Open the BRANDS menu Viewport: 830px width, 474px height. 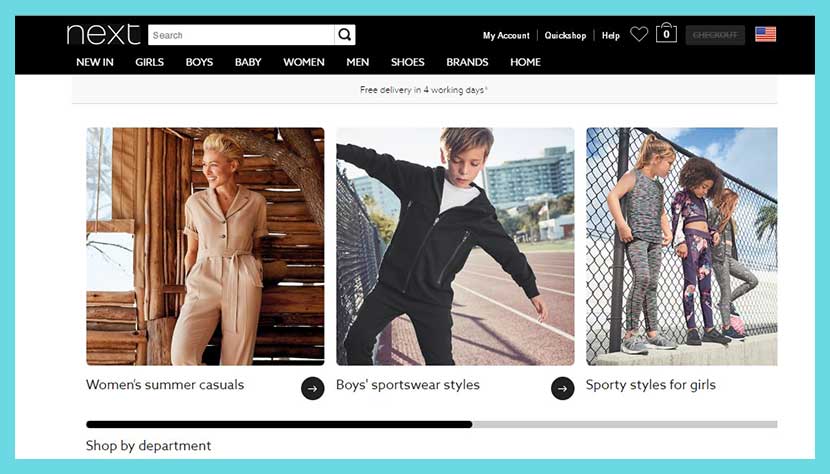point(467,62)
